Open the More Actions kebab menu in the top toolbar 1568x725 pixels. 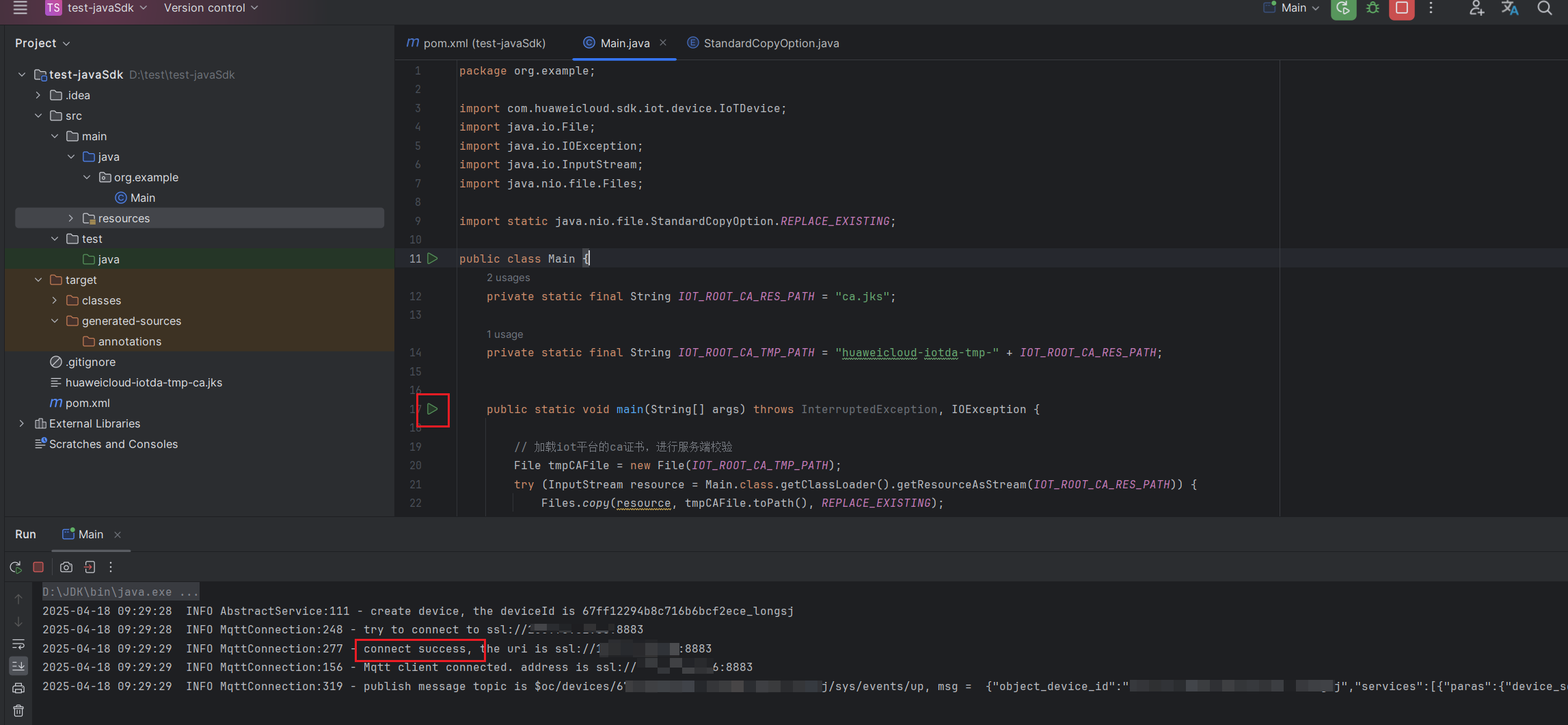click(x=1431, y=8)
